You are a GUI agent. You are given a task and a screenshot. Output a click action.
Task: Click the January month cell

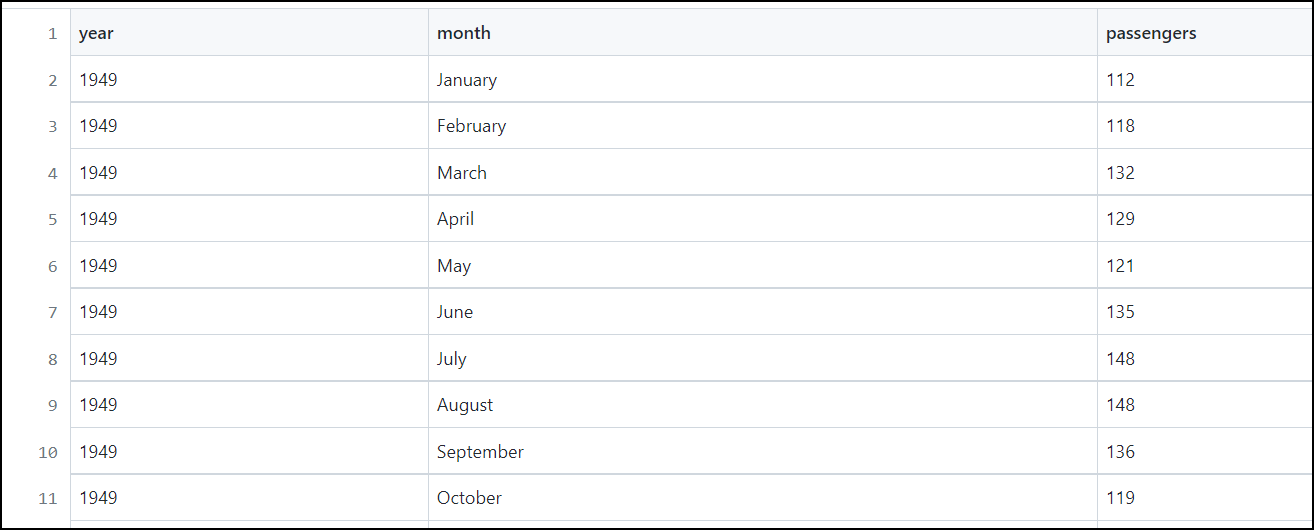pos(467,80)
